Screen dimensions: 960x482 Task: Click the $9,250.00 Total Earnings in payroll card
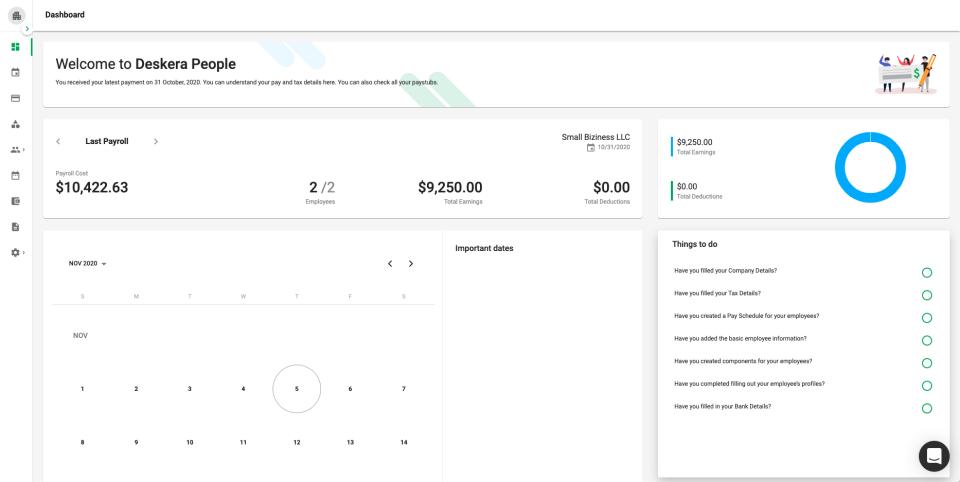click(x=450, y=187)
